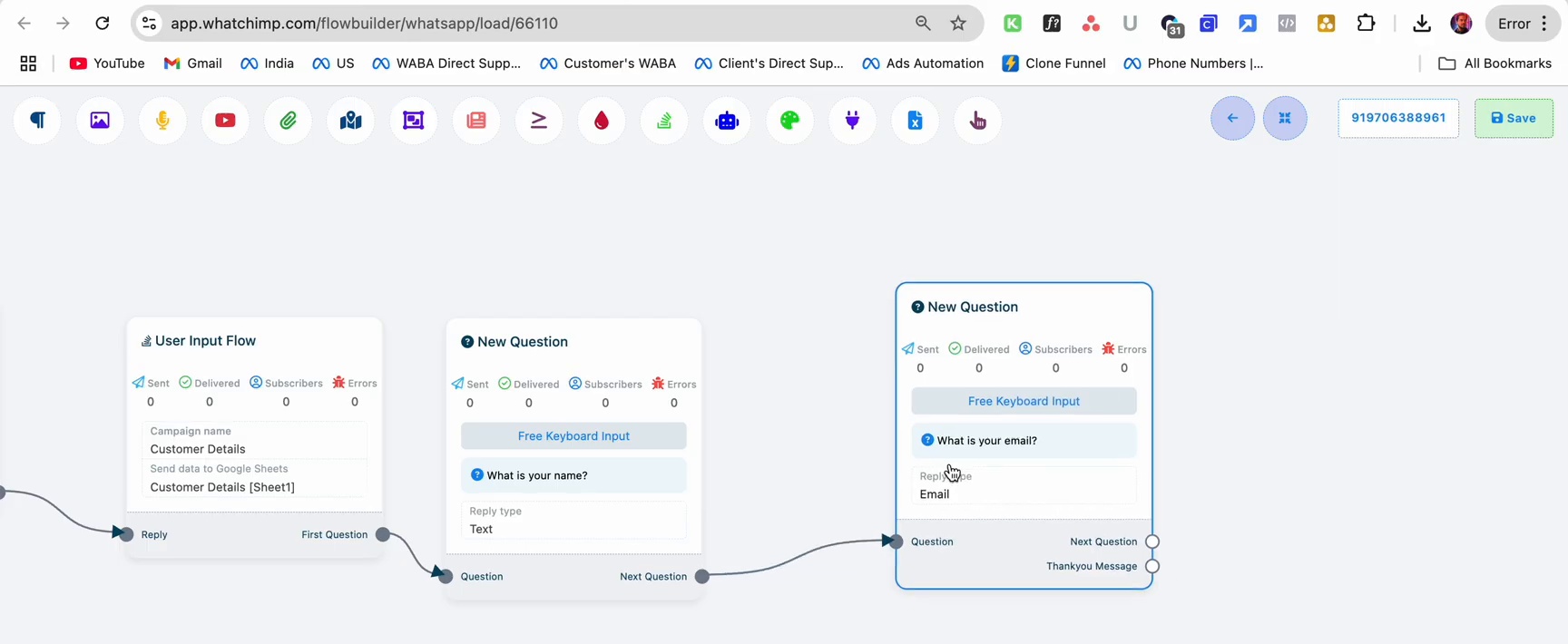Click the Reply type 'Email' value
The height and width of the screenshot is (644, 1568).
pos(935,494)
